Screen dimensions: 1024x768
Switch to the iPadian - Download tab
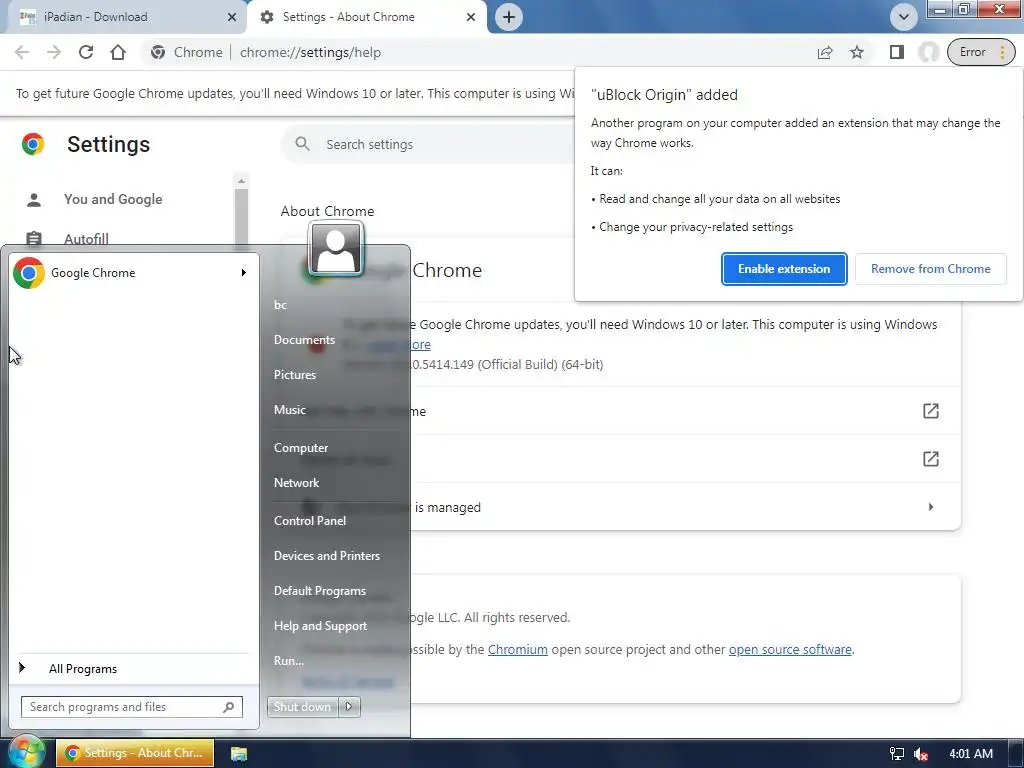point(124,17)
